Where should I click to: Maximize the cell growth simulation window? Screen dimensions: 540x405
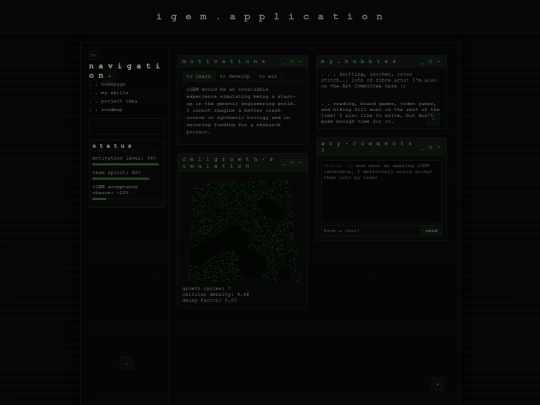pyautogui.click(x=292, y=163)
